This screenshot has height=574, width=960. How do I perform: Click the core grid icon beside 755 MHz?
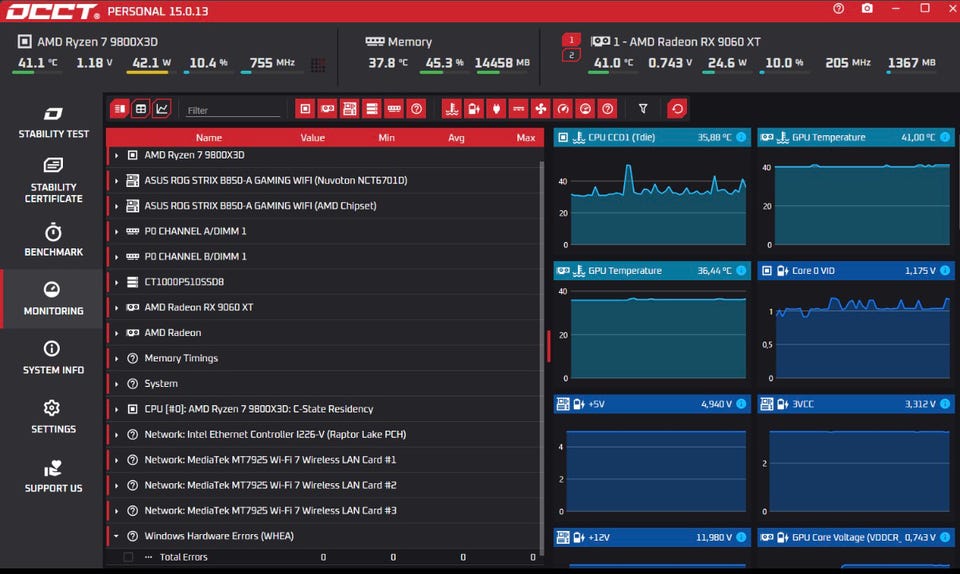click(318, 65)
